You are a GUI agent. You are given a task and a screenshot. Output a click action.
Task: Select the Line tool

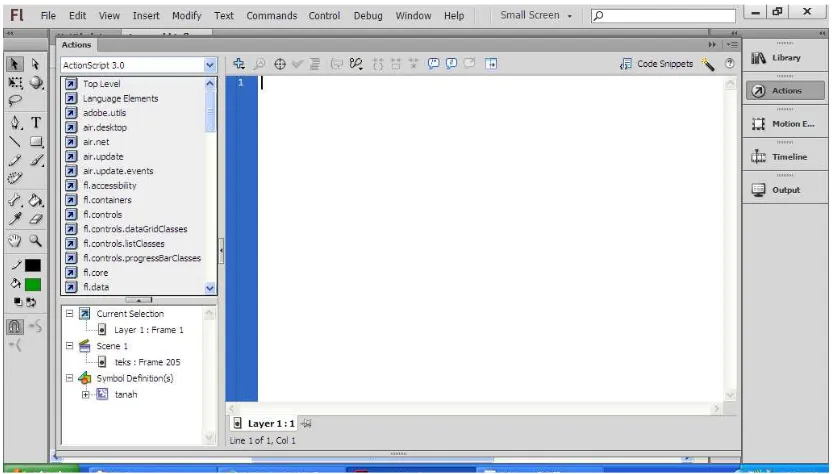15,142
